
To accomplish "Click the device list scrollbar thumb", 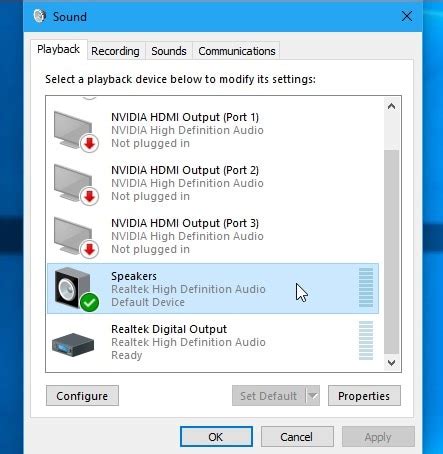I will point(392,252).
